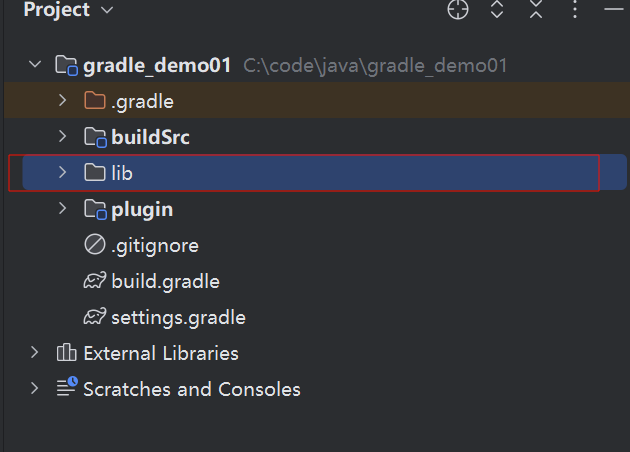Click the Select Opened File crosshair icon
The height and width of the screenshot is (452, 630).
[x=458, y=9]
